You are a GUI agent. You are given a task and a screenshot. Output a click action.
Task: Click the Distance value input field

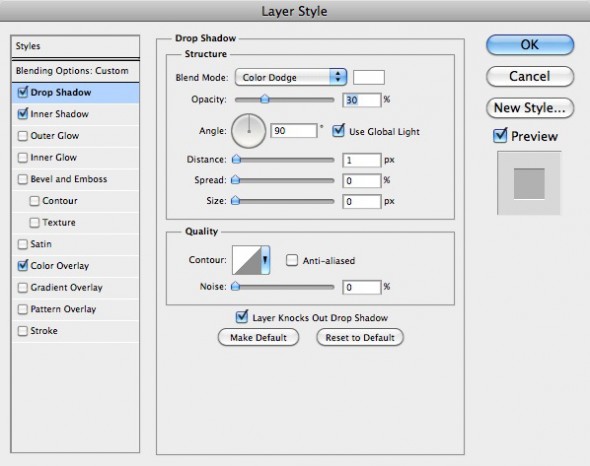point(362,160)
